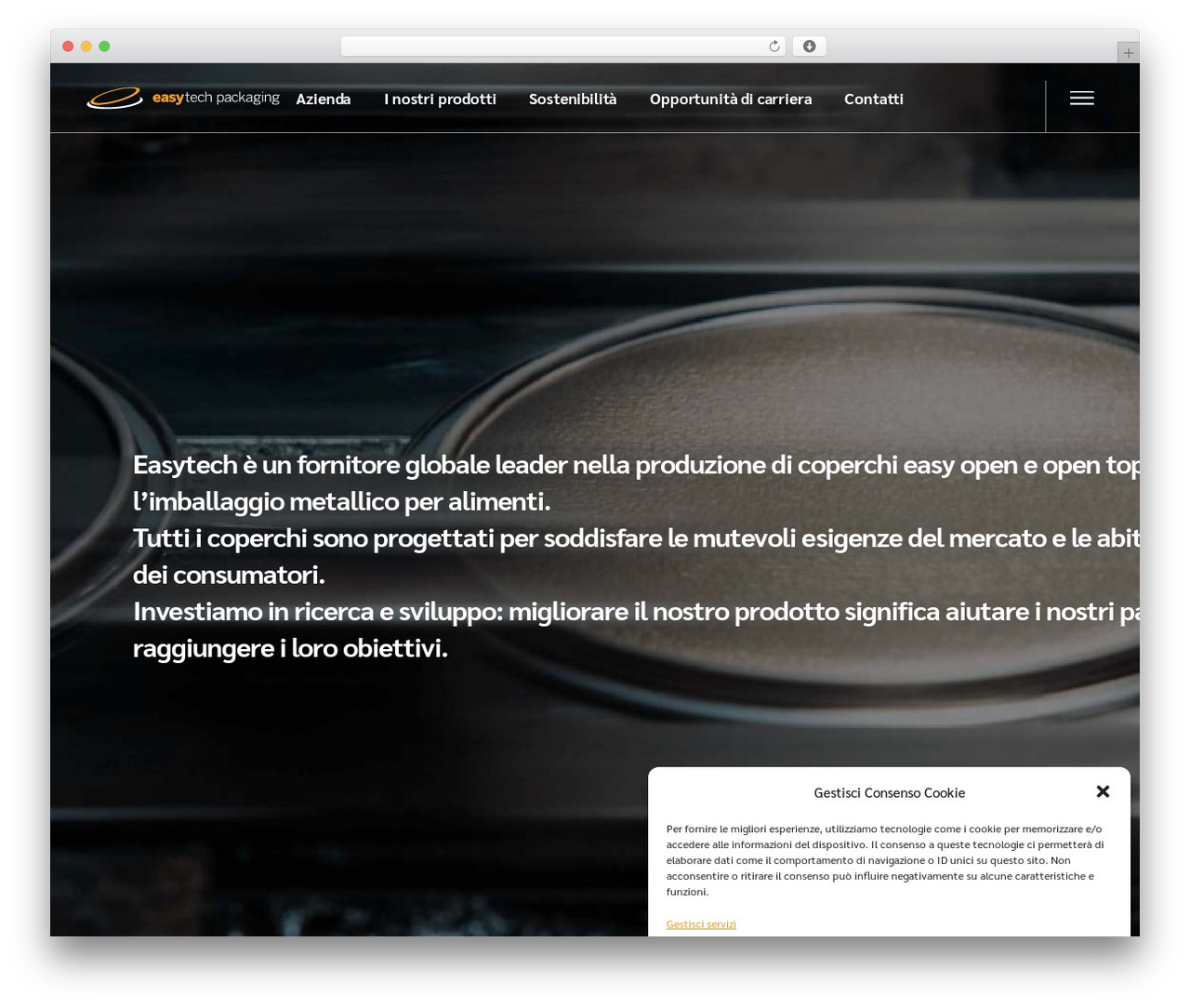
Task: Focus the browser address bar
Action: click(563, 46)
